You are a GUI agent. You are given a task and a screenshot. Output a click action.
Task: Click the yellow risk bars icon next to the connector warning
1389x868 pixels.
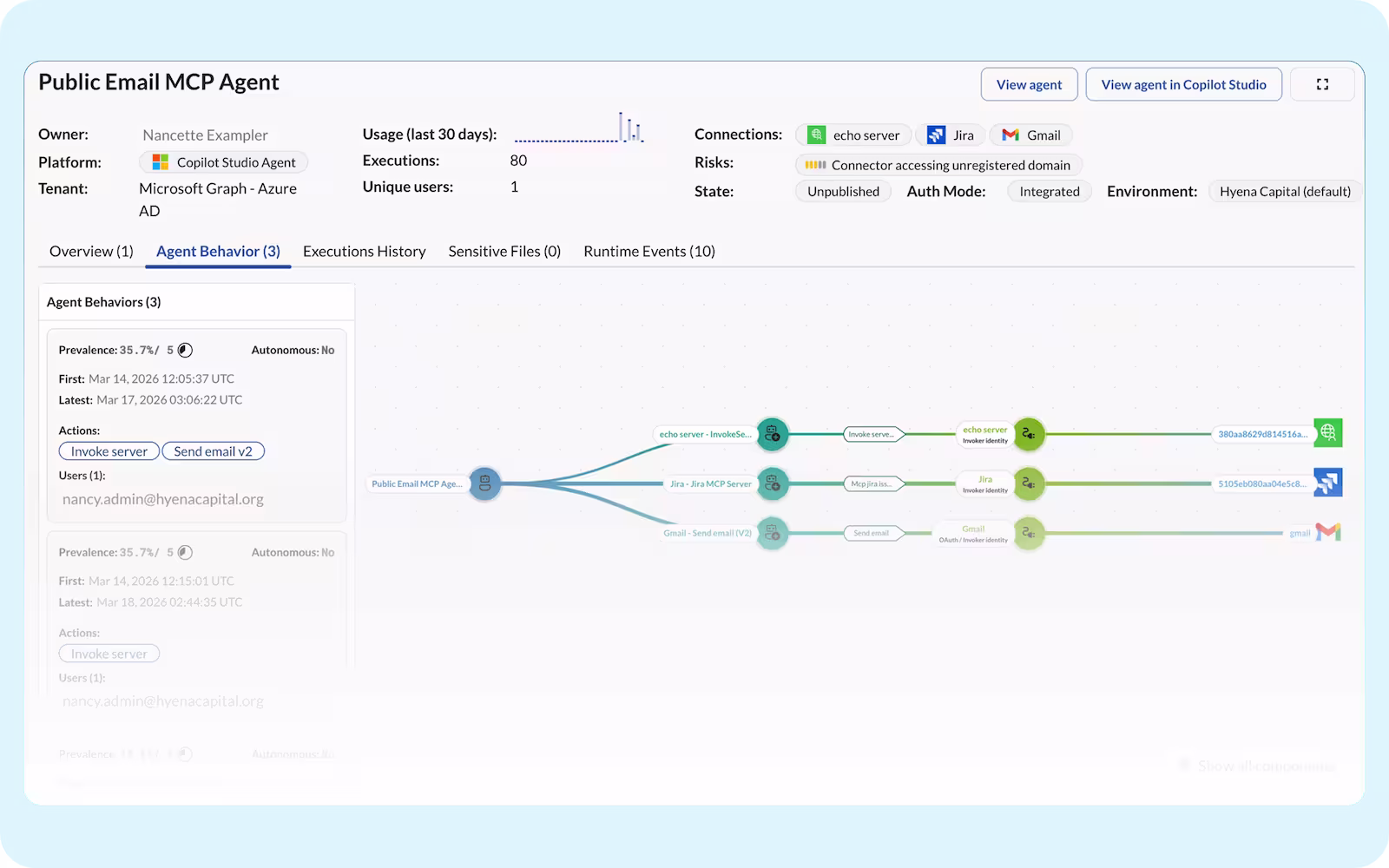click(x=814, y=164)
